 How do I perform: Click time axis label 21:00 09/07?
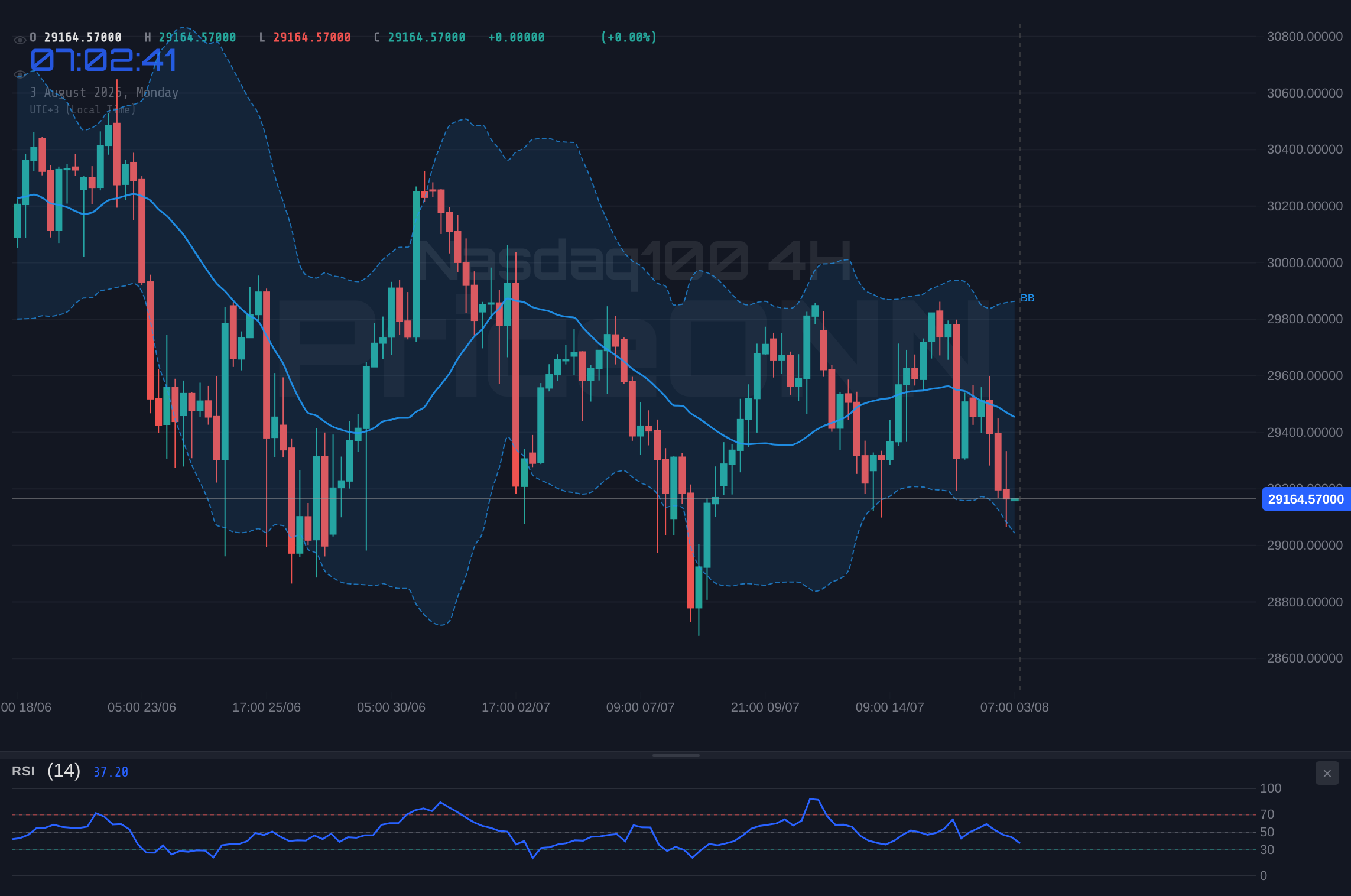tap(765, 707)
